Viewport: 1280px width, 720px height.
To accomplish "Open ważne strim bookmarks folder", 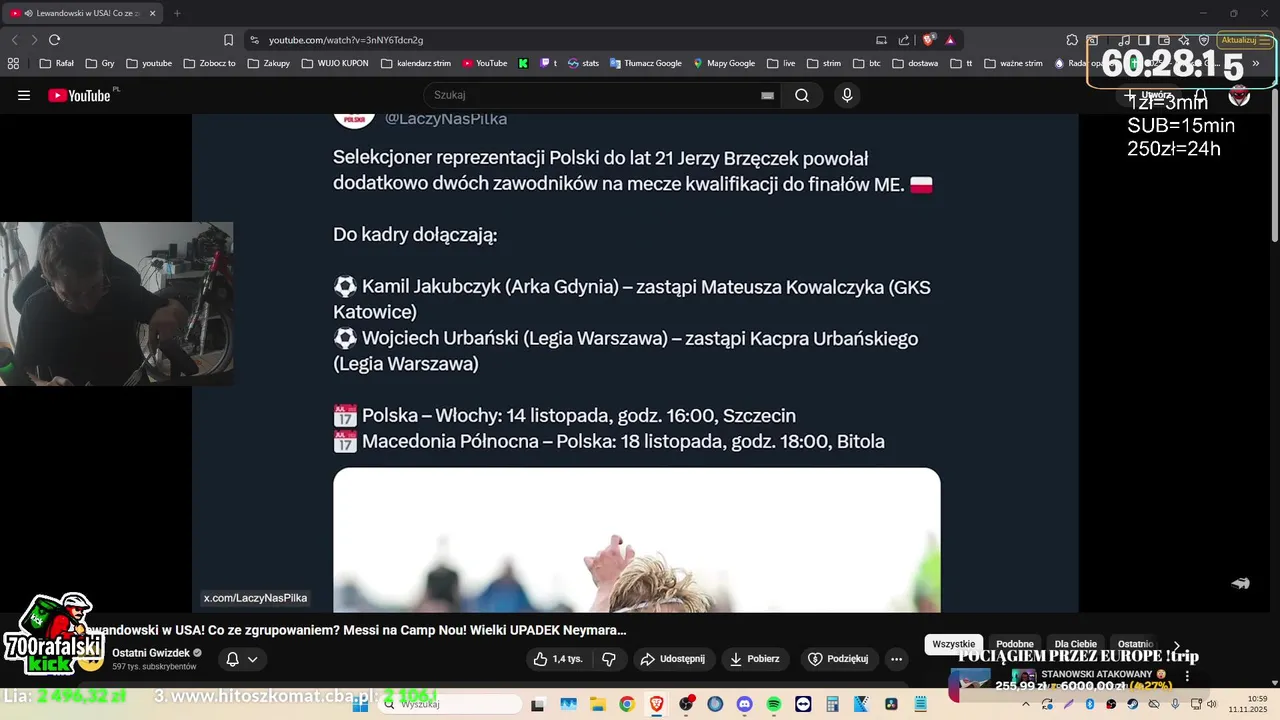I will tap(1013, 63).
